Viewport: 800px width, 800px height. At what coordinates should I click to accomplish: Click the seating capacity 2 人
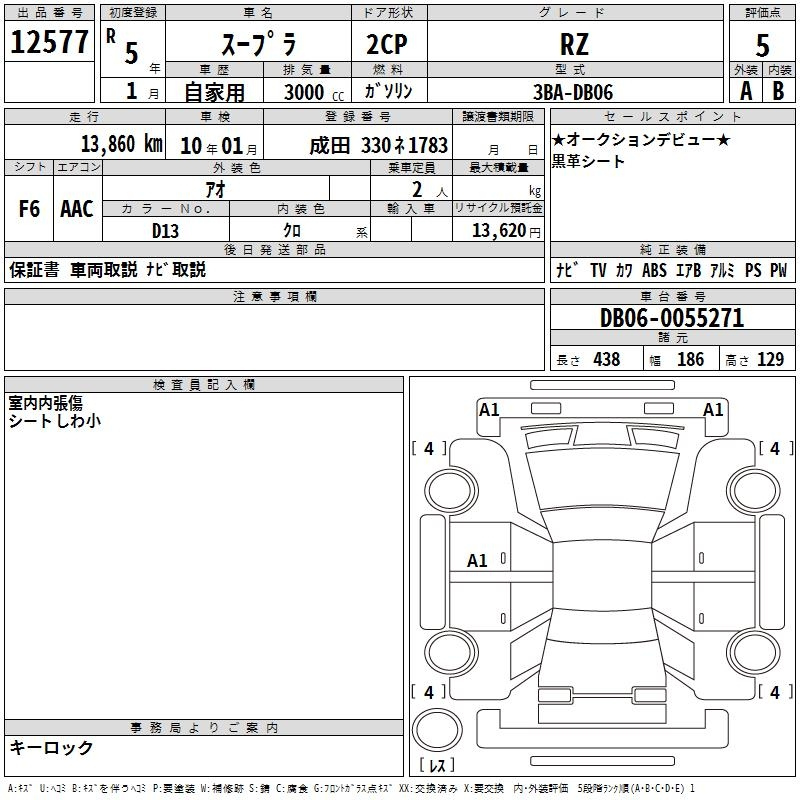[430, 190]
